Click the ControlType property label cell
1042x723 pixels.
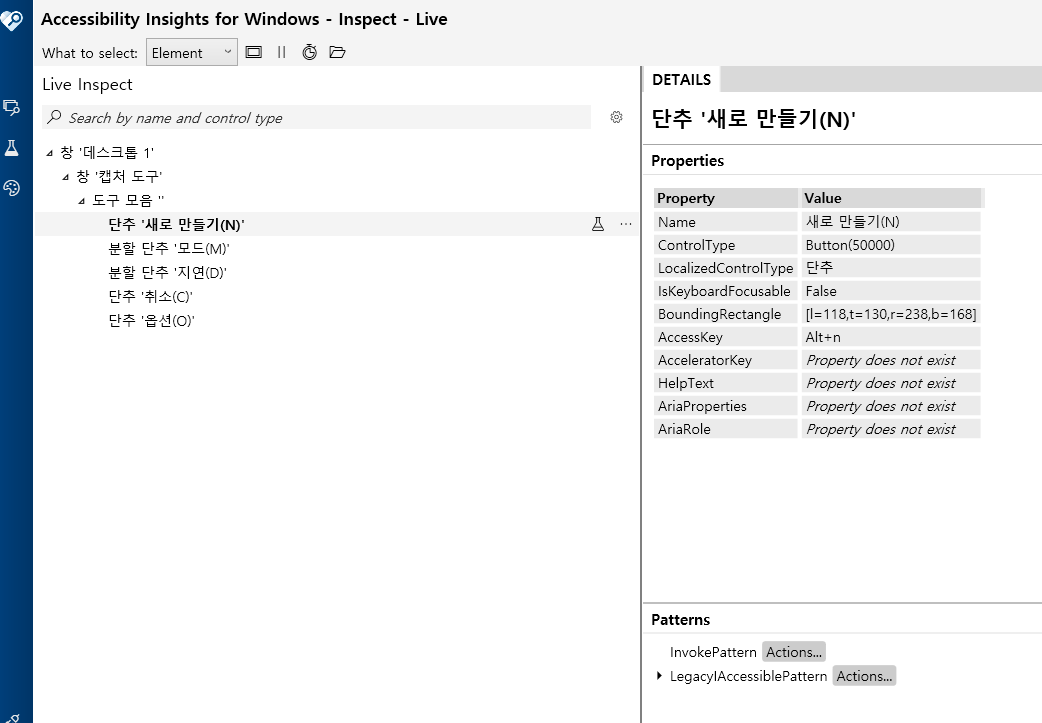tap(726, 245)
